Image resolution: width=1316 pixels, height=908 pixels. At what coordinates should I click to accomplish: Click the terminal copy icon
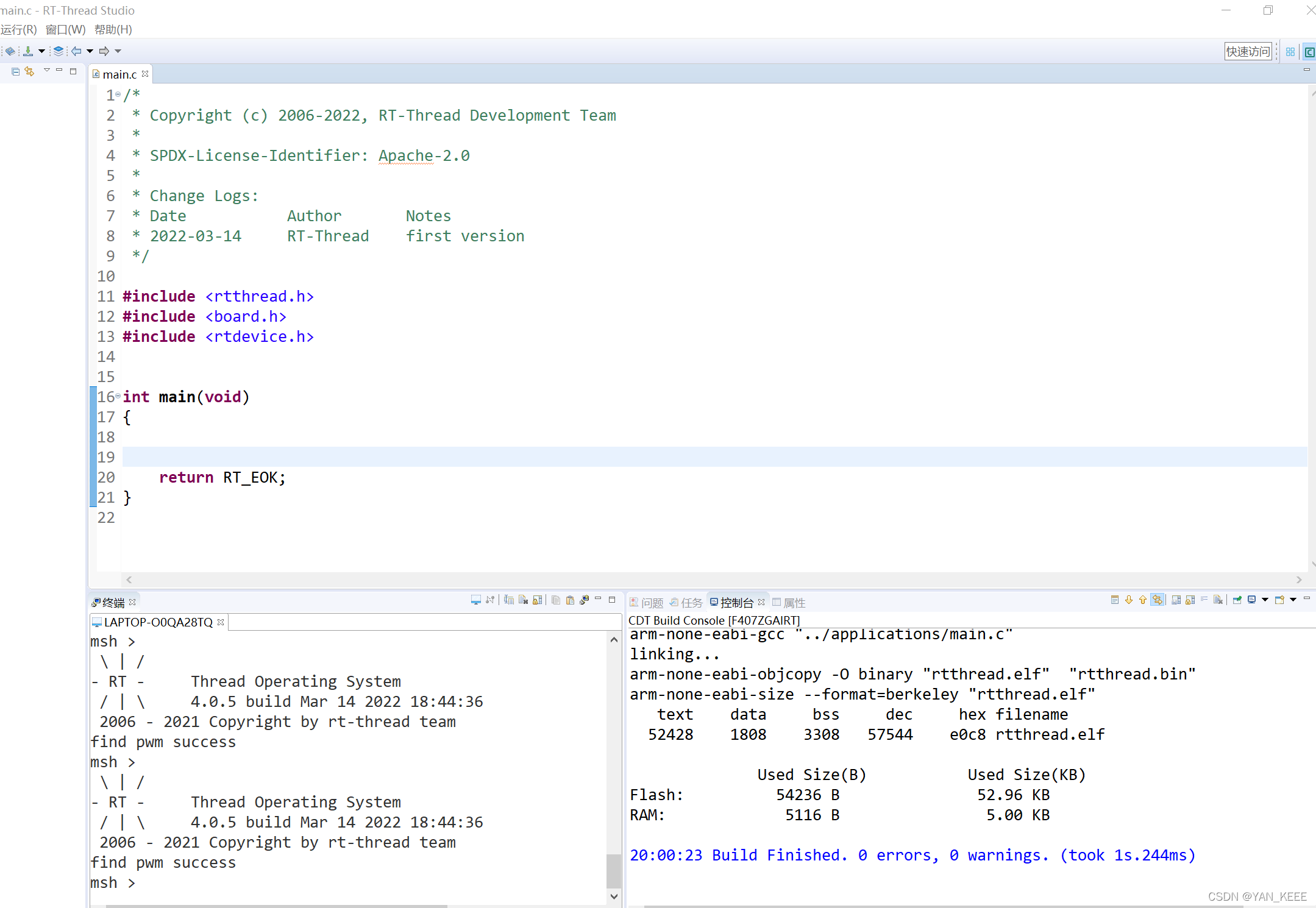coord(556,600)
